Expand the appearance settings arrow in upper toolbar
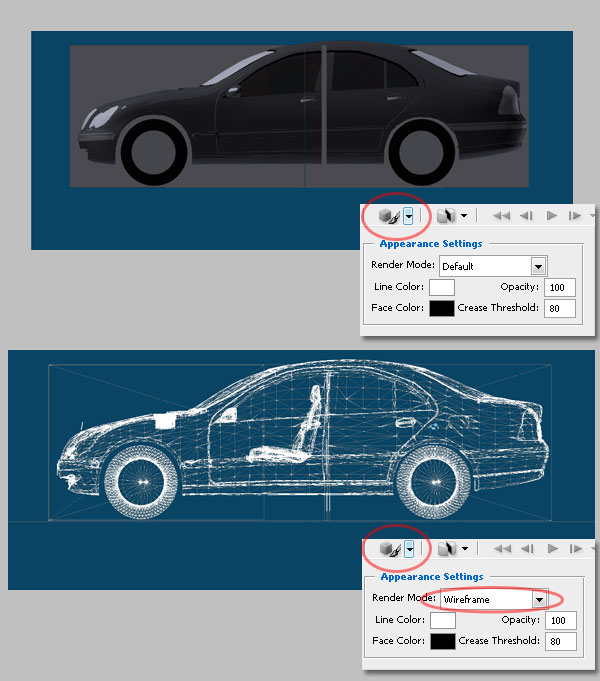Viewport: 600px width, 681px height. pyautogui.click(x=408, y=215)
